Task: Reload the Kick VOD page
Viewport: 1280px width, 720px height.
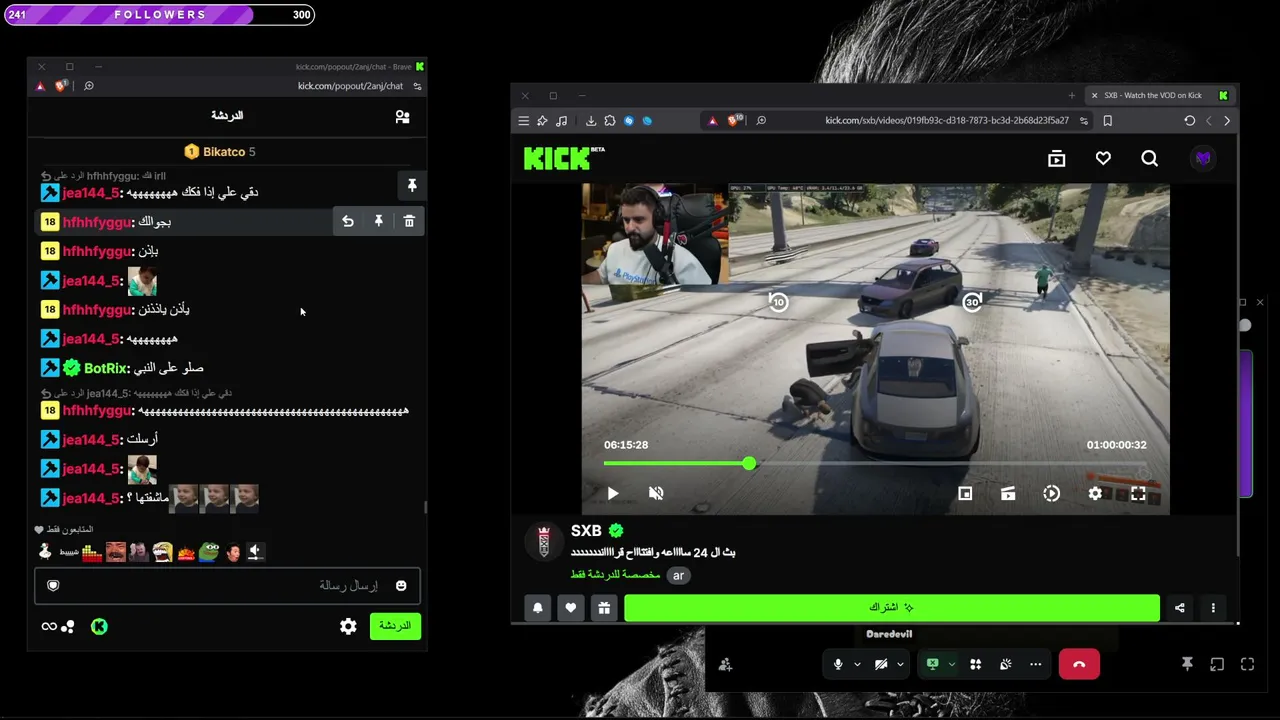Action: coord(1189,121)
